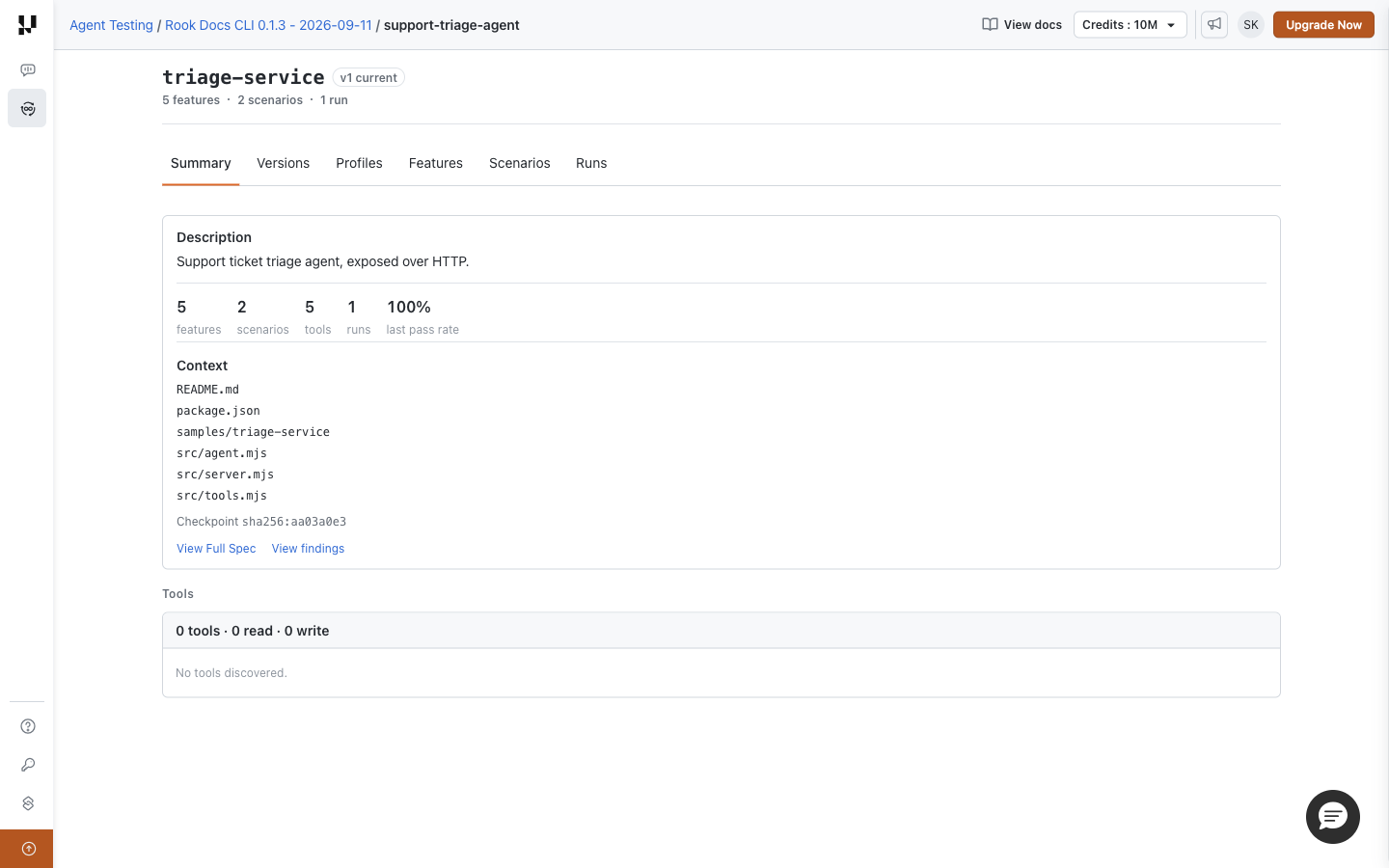Click the triage-service page title
The image size is (1389, 868).
click(243, 77)
